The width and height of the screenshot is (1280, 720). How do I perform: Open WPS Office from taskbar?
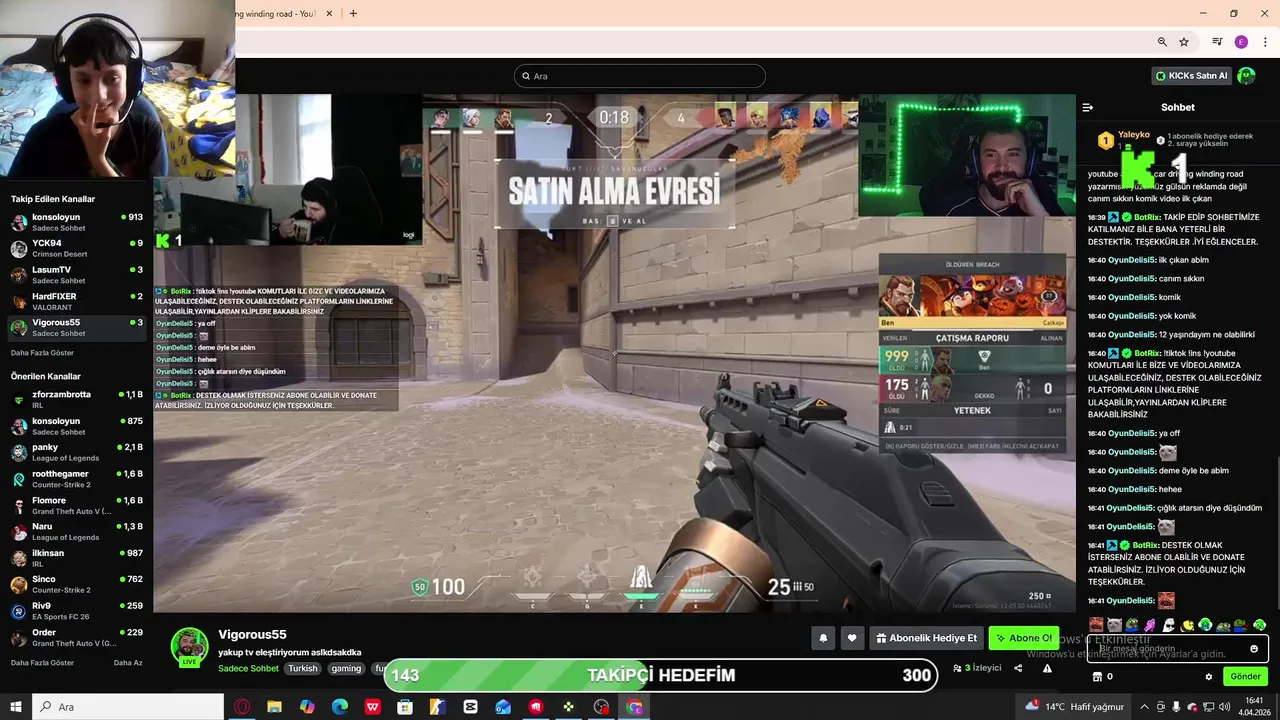(372, 707)
